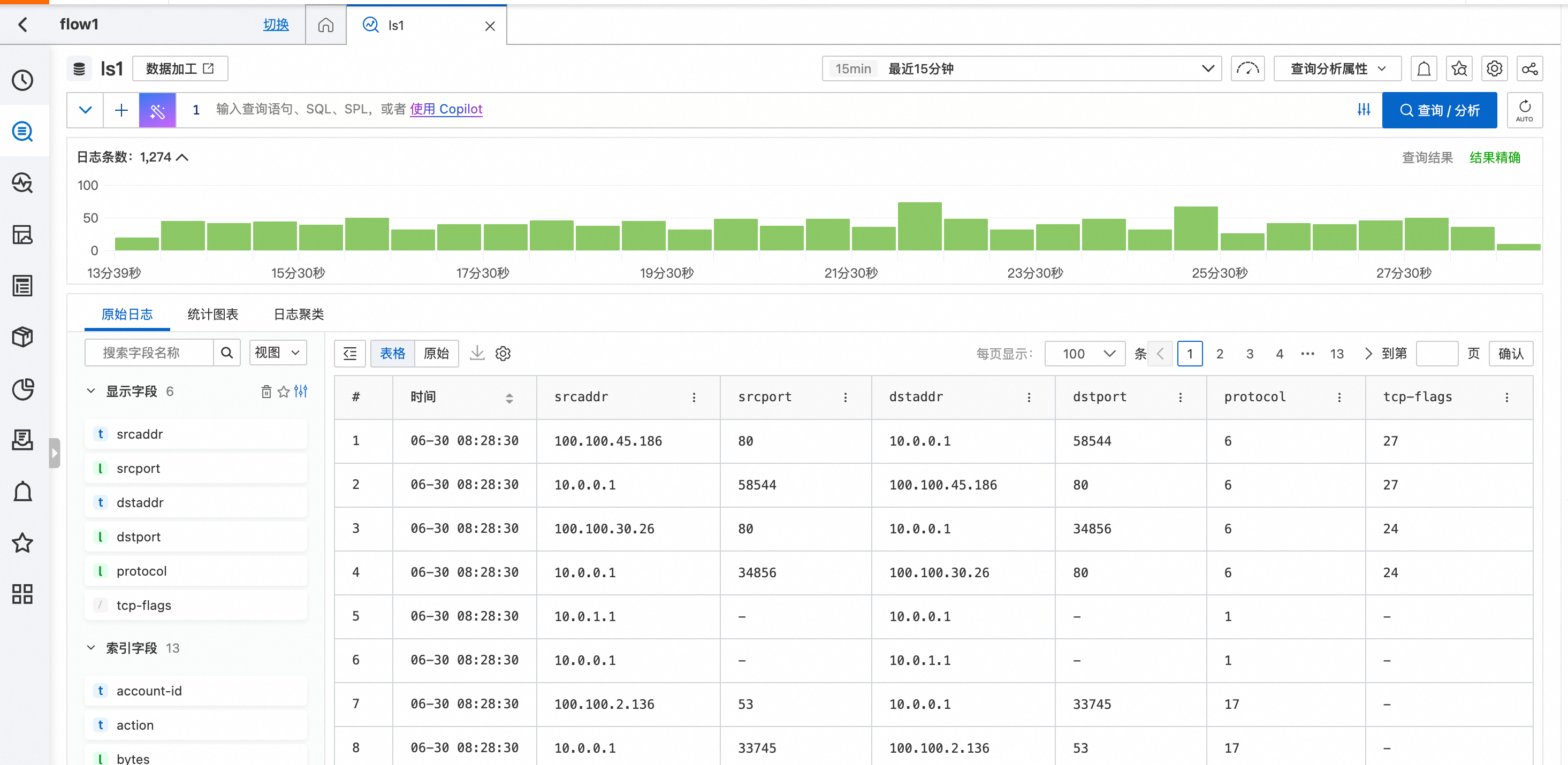Open the cube package sidebar icon

click(x=23, y=336)
